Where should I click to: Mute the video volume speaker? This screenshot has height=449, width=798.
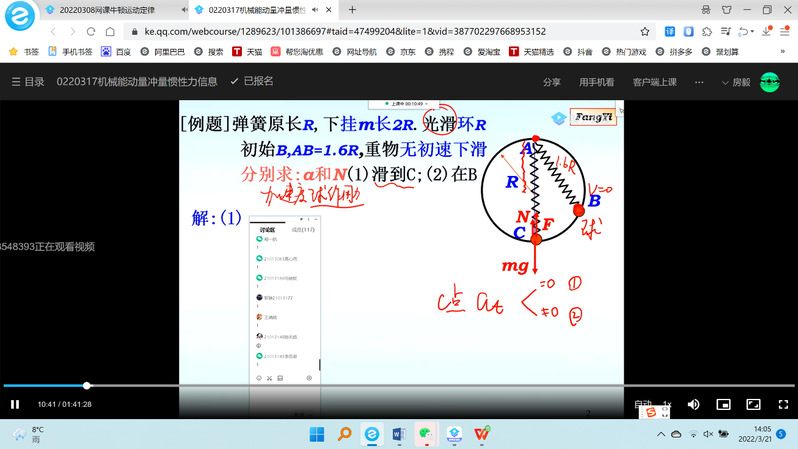pyautogui.click(x=693, y=404)
